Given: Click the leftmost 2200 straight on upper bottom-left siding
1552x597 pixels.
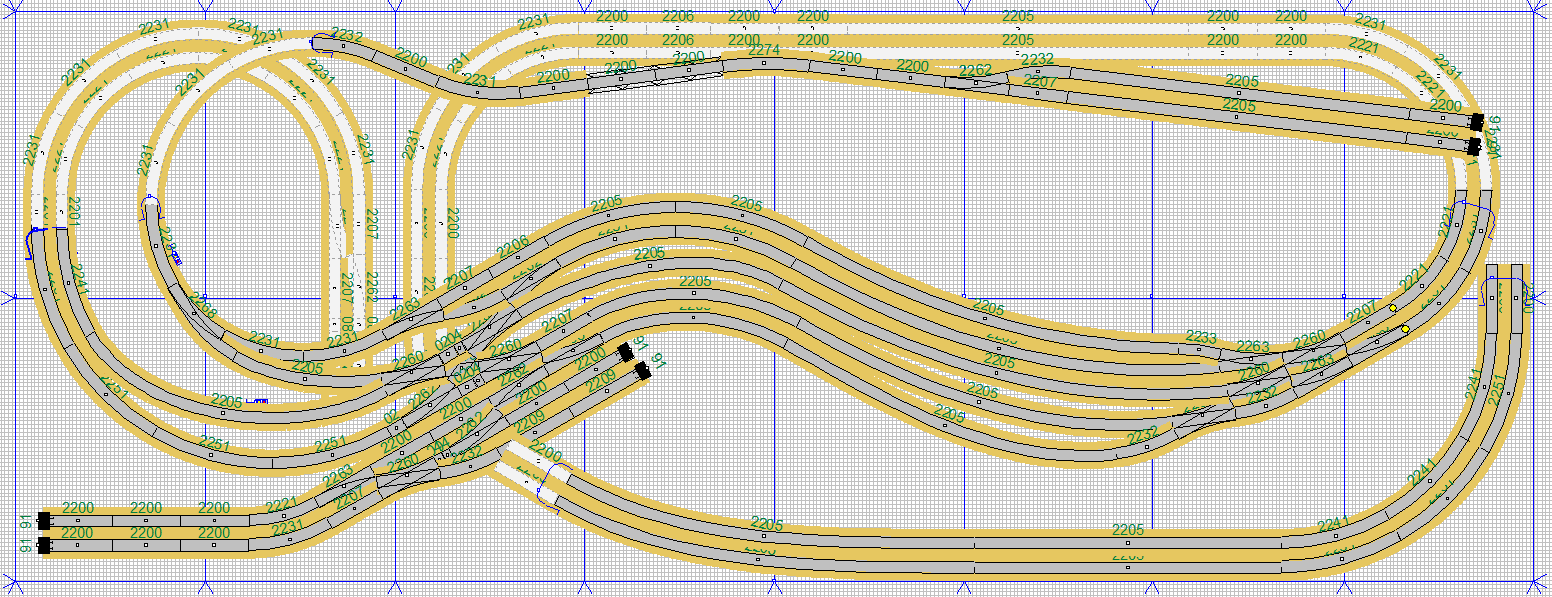Looking at the screenshot, I should (x=78, y=520).
